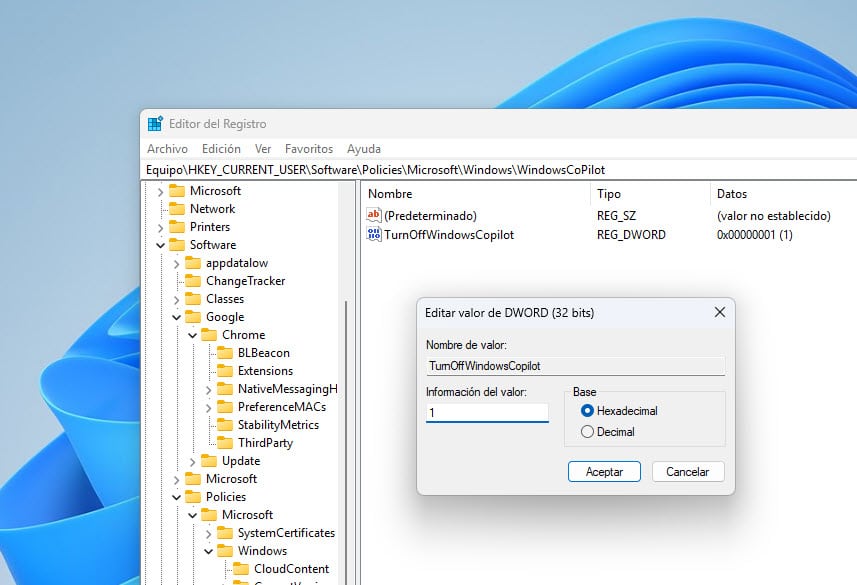The width and height of the screenshot is (857, 585).
Task: Click the SystemCertificates folder icon
Action: click(x=225, y=533)
